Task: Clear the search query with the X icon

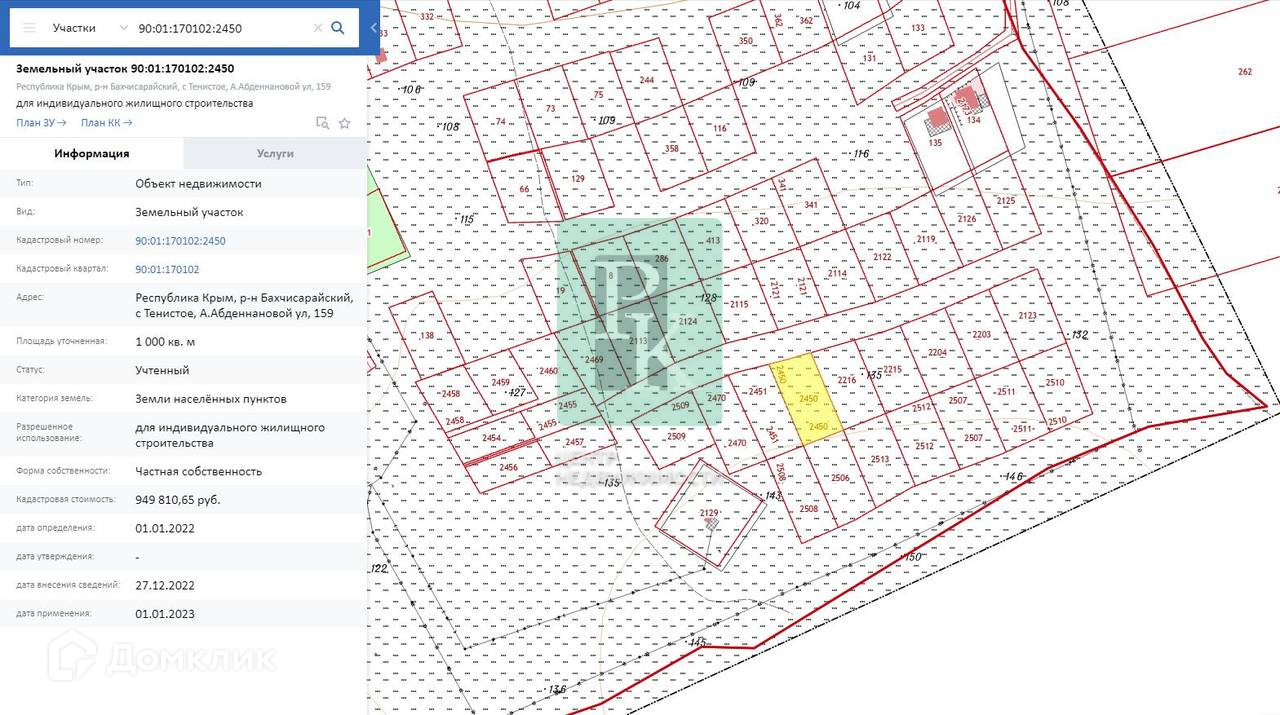Action: point(318,28)
